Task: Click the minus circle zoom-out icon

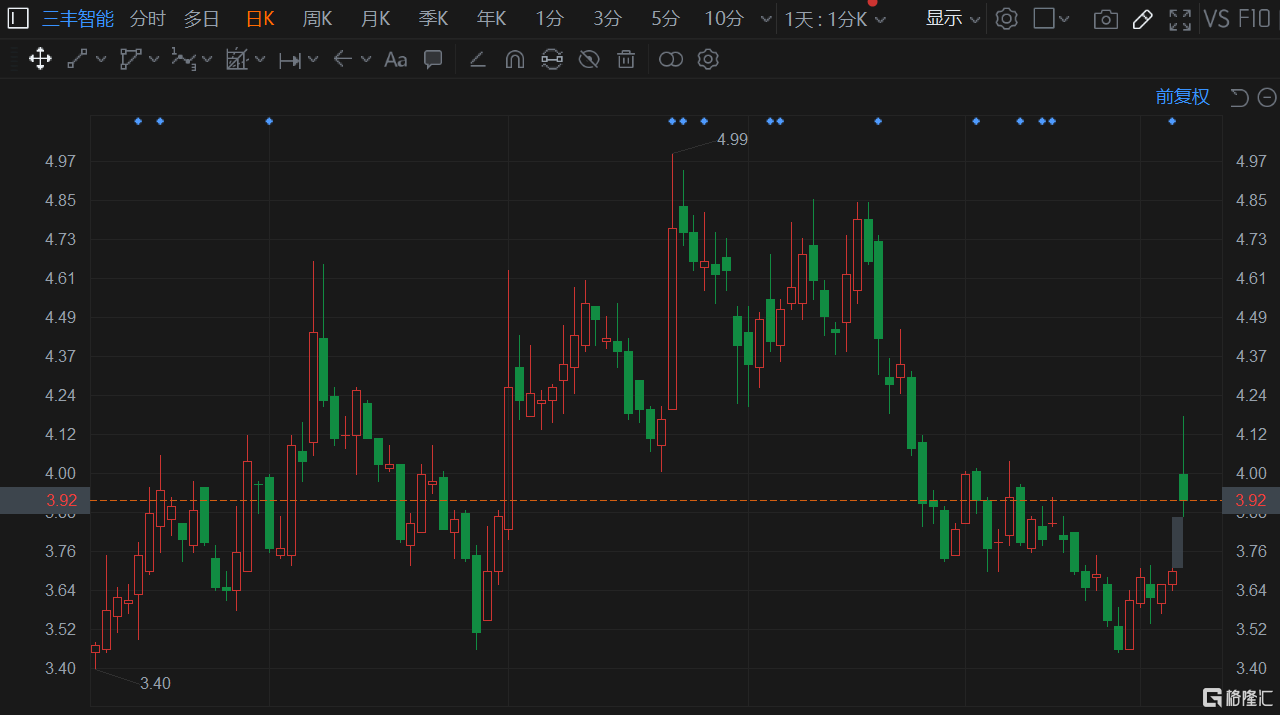Action: pyautogui.click(x=1267, y=97)
